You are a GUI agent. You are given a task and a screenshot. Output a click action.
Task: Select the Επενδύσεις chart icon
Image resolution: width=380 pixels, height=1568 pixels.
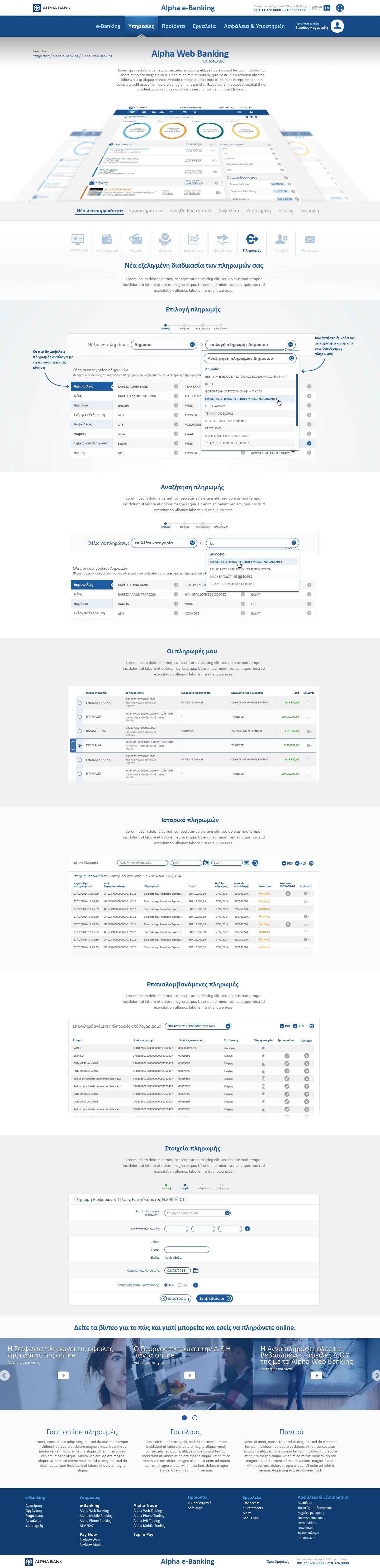coord(194,239)
